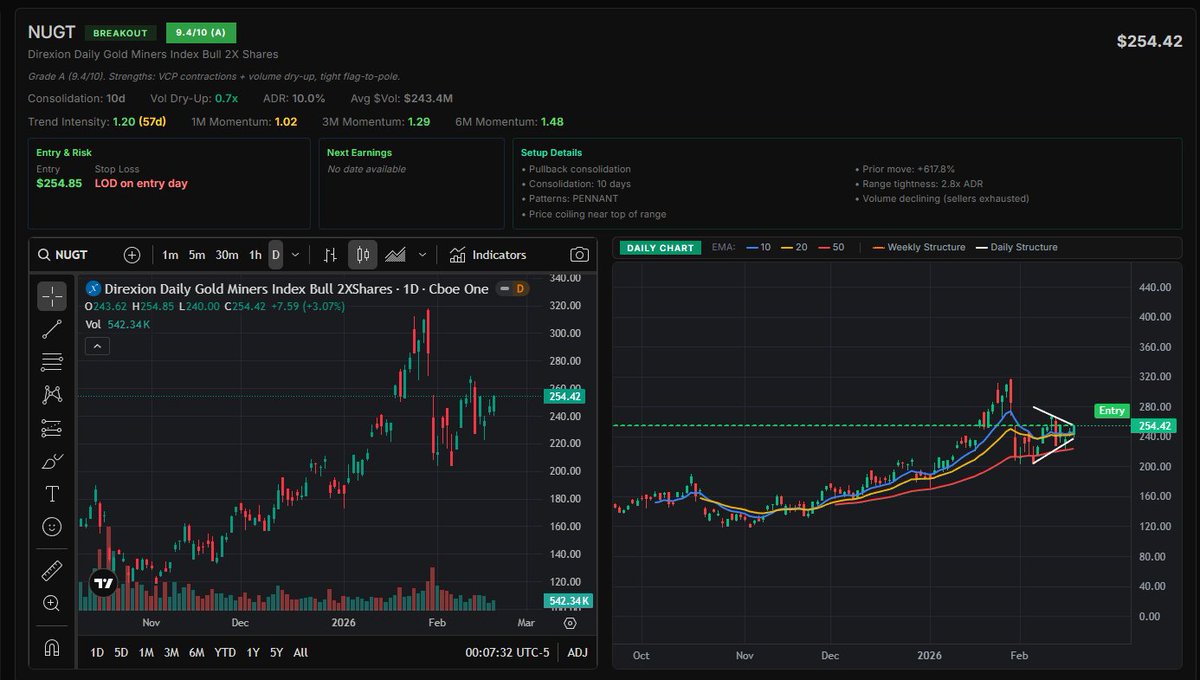1200x680 pixels.
Task: Click the 9.4/10 (A) grade badge
Action: point(201,33)
